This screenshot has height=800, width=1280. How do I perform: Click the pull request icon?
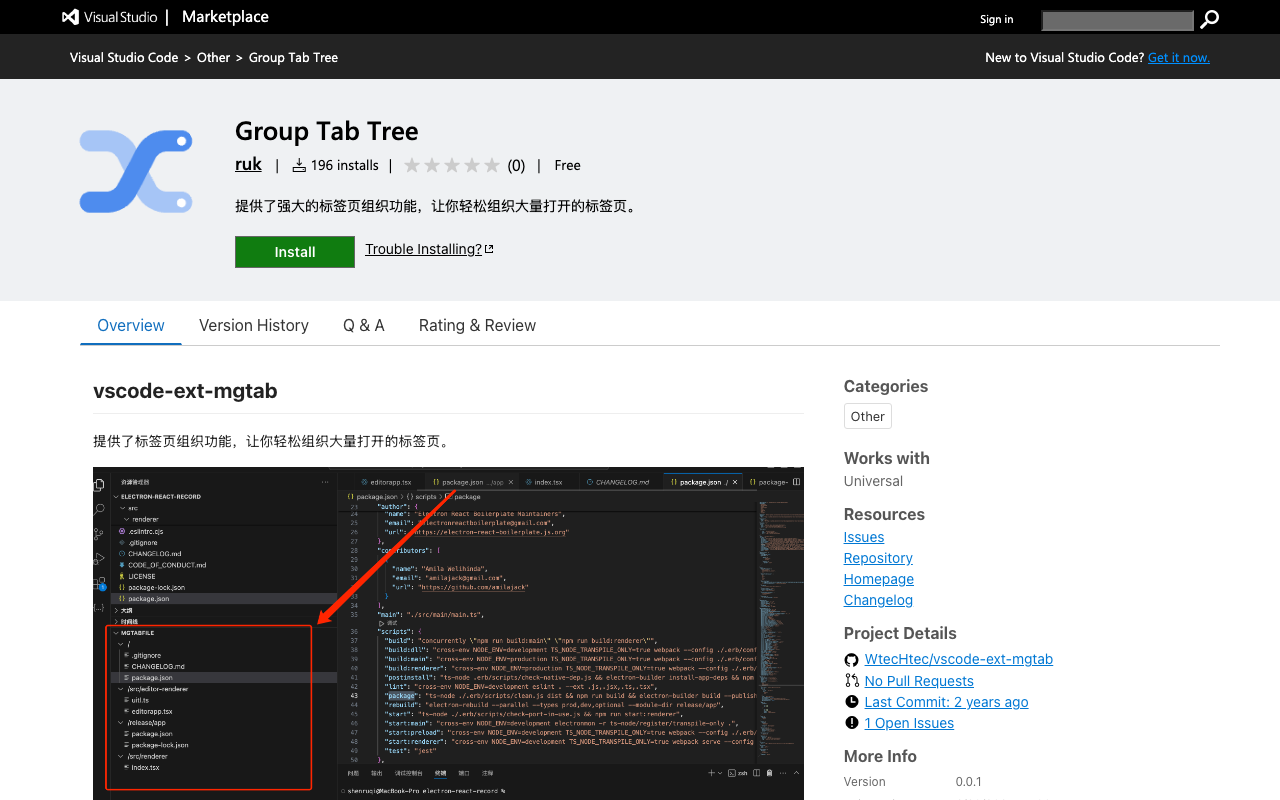coord(851,681)
